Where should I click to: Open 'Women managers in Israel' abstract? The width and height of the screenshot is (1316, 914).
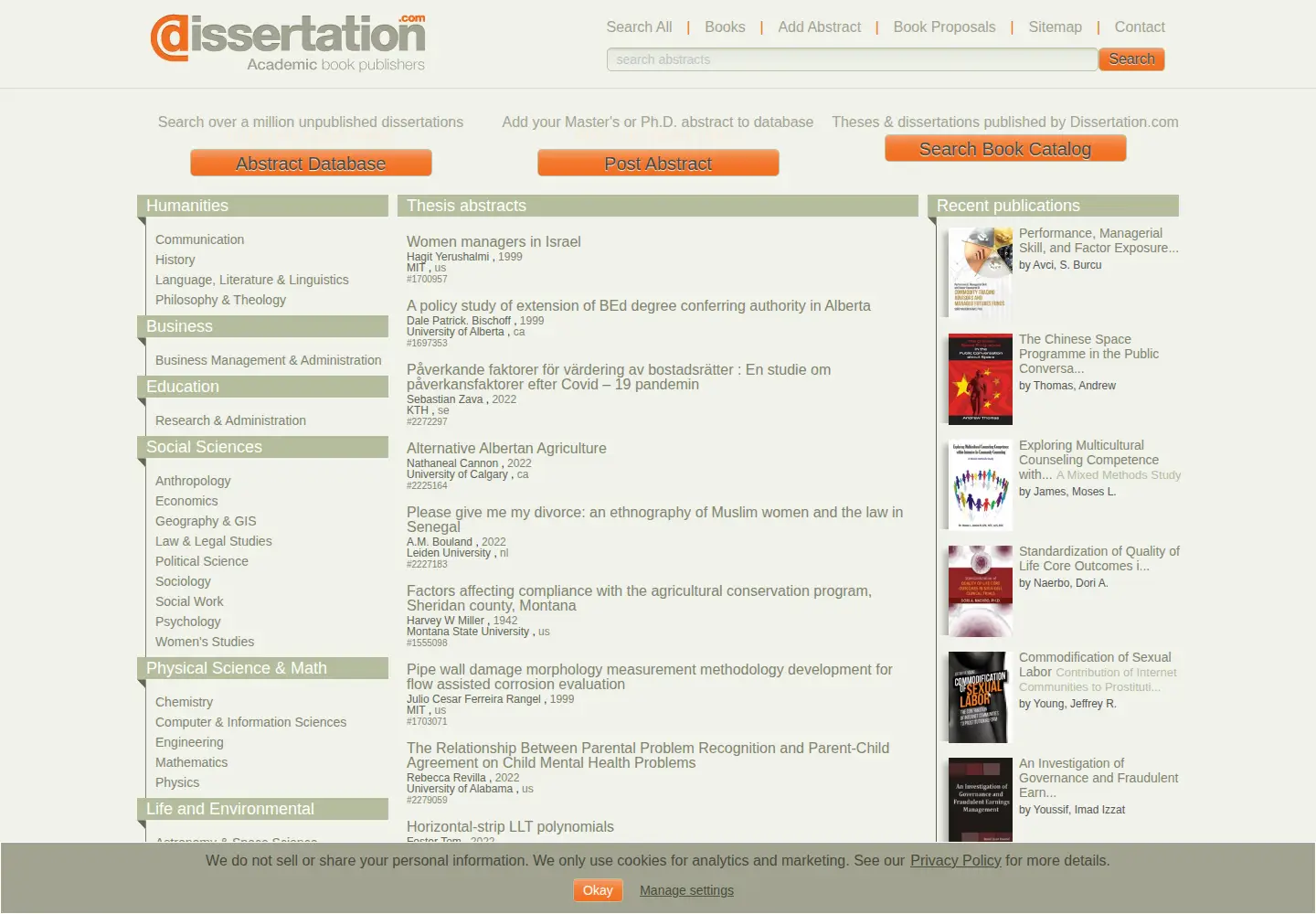click(x=493, y=242)
